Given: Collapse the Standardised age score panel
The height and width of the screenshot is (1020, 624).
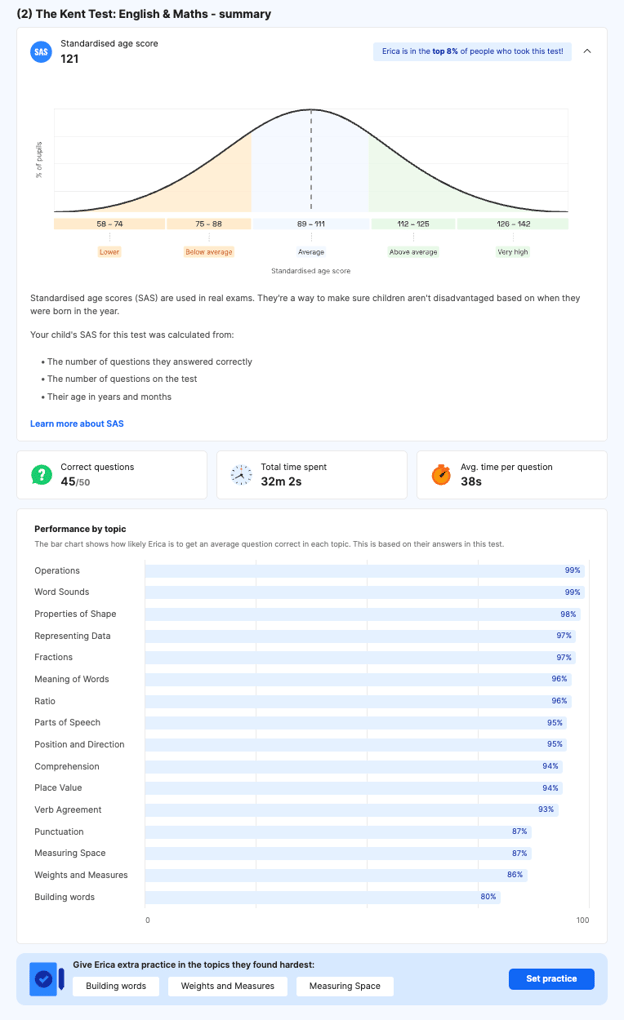Looking at the screenshot, I should (x=587, y=52).
